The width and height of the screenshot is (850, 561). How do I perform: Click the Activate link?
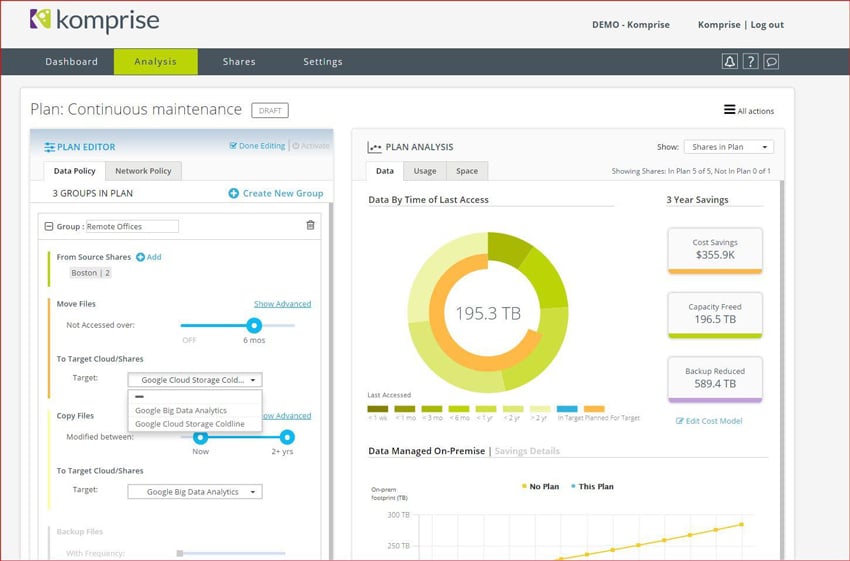[315, 146]
